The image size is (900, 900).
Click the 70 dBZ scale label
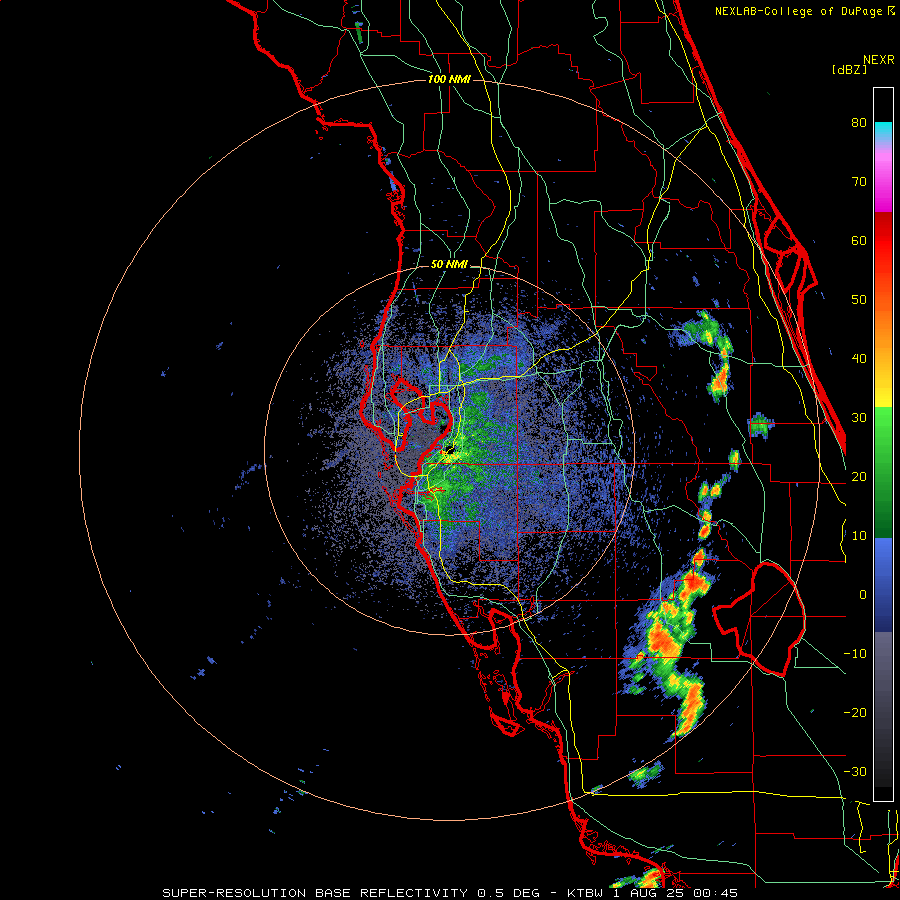click(859, 182)
